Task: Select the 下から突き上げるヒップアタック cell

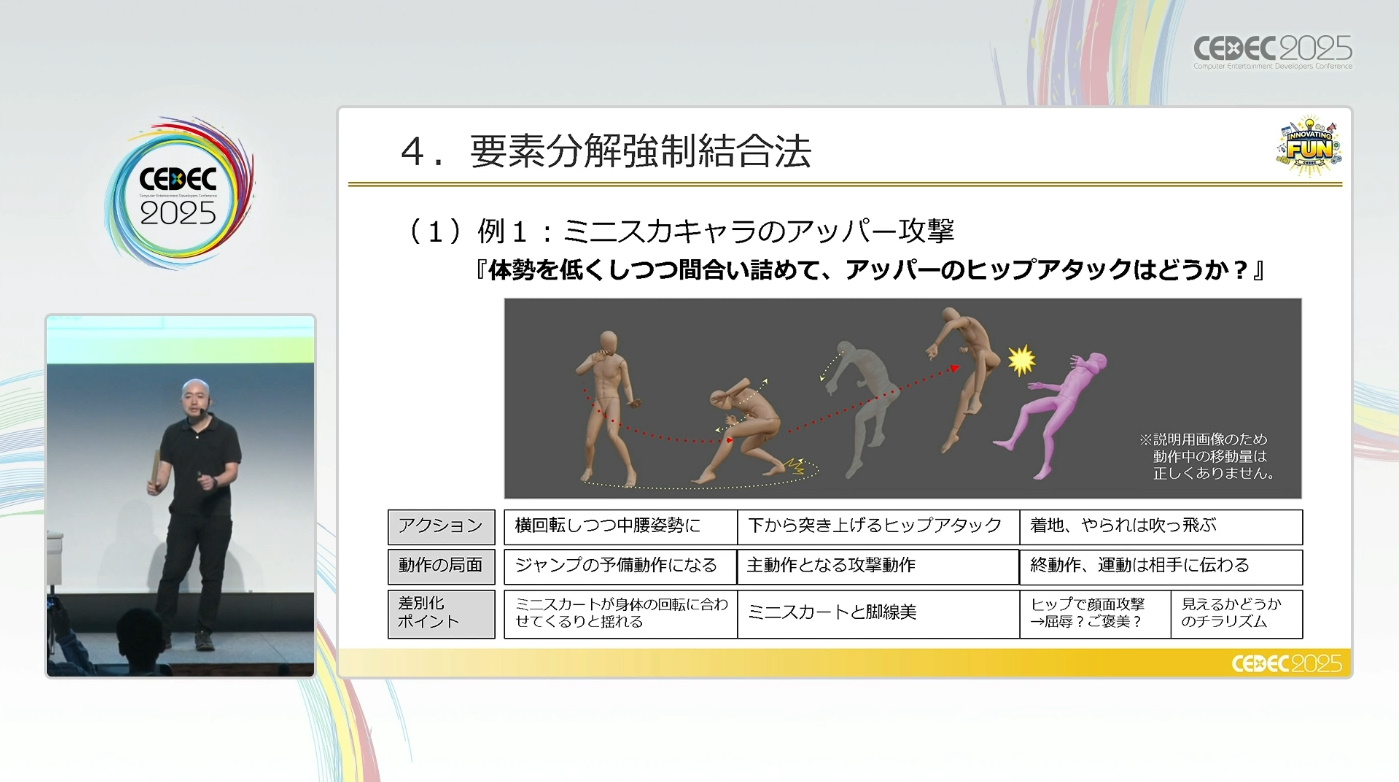Action: 877,526
